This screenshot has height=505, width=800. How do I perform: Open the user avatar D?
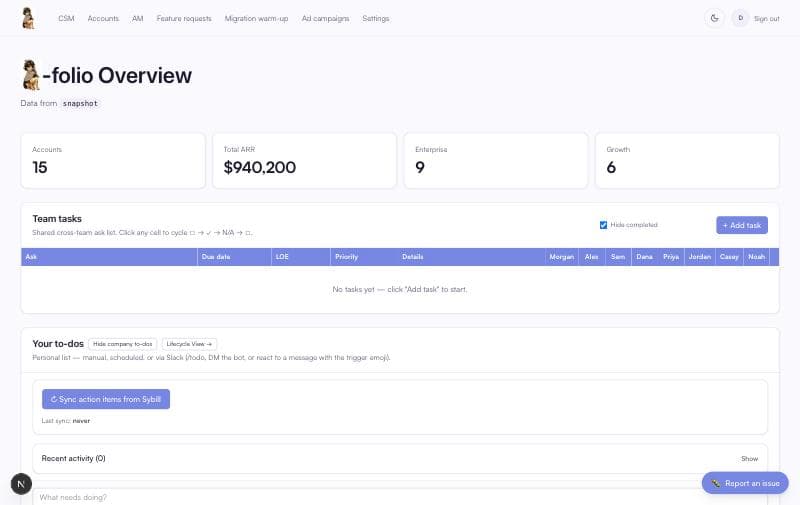pos(740,18)
